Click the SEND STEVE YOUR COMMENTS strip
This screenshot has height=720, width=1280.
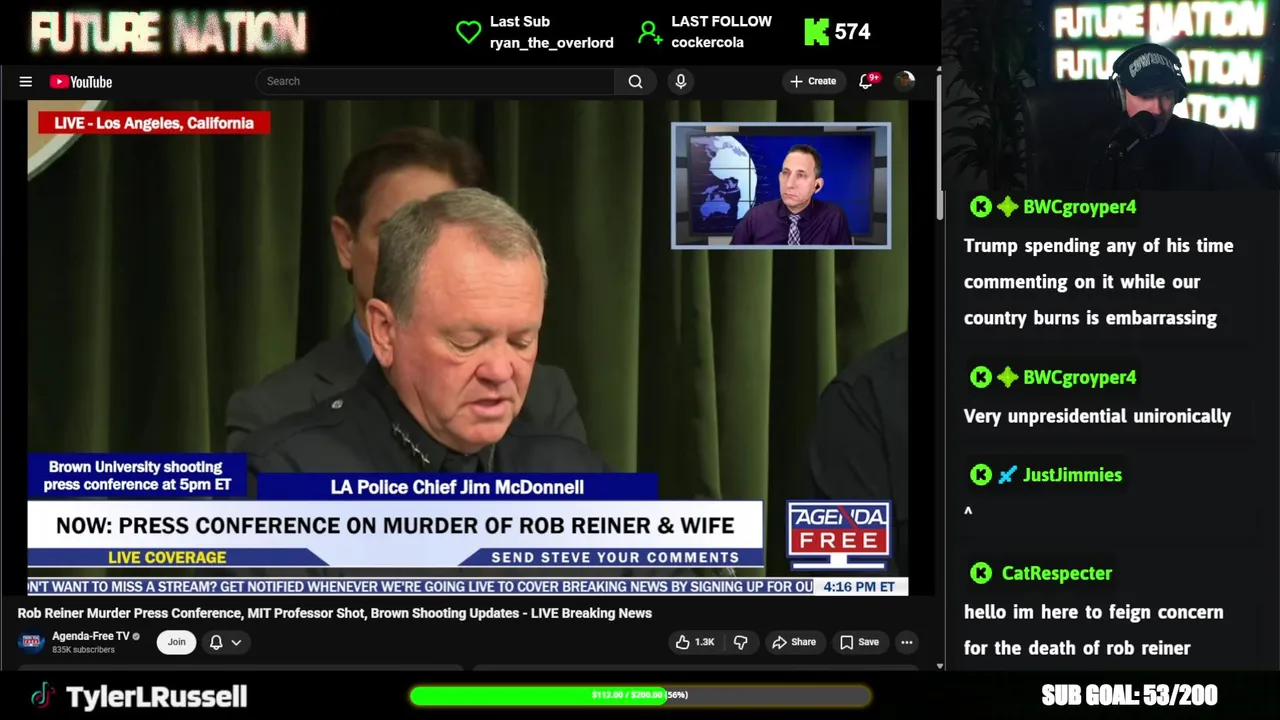[x=615, y=557]
